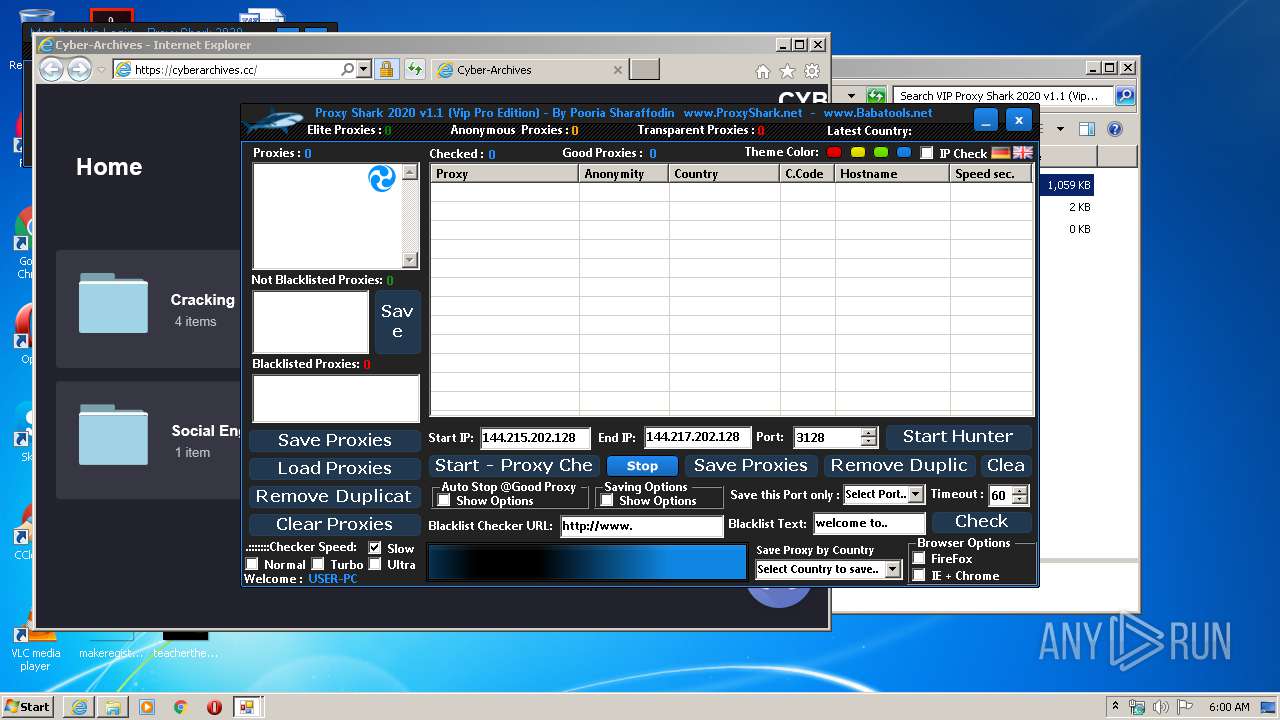Select the yellow theme color swatch

858,152
